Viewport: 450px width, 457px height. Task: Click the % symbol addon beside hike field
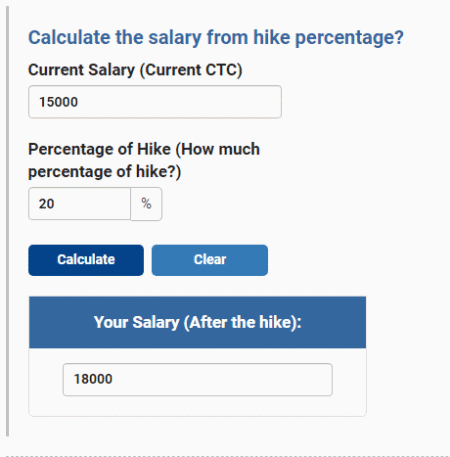(x=146, y=204)
